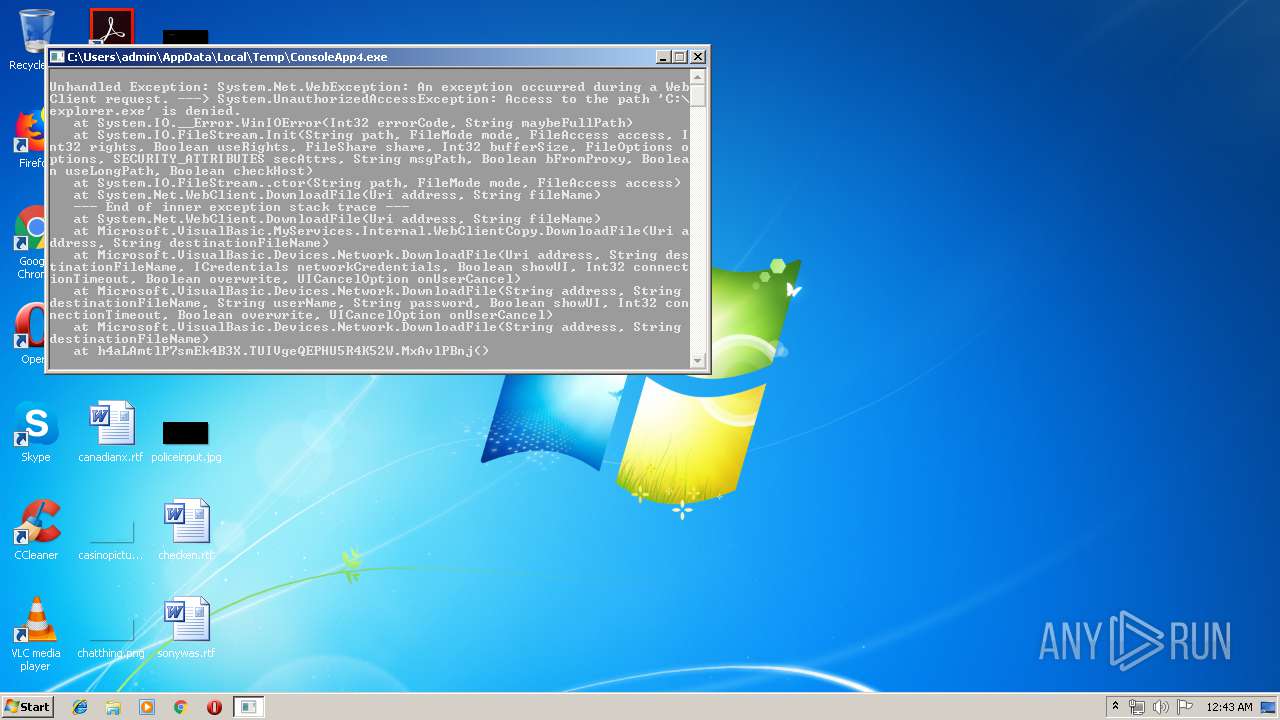Open the policeinput.jpg file
Image resolution: width=1280 pixels, height=720 pixels.
(x=186, y=441)
